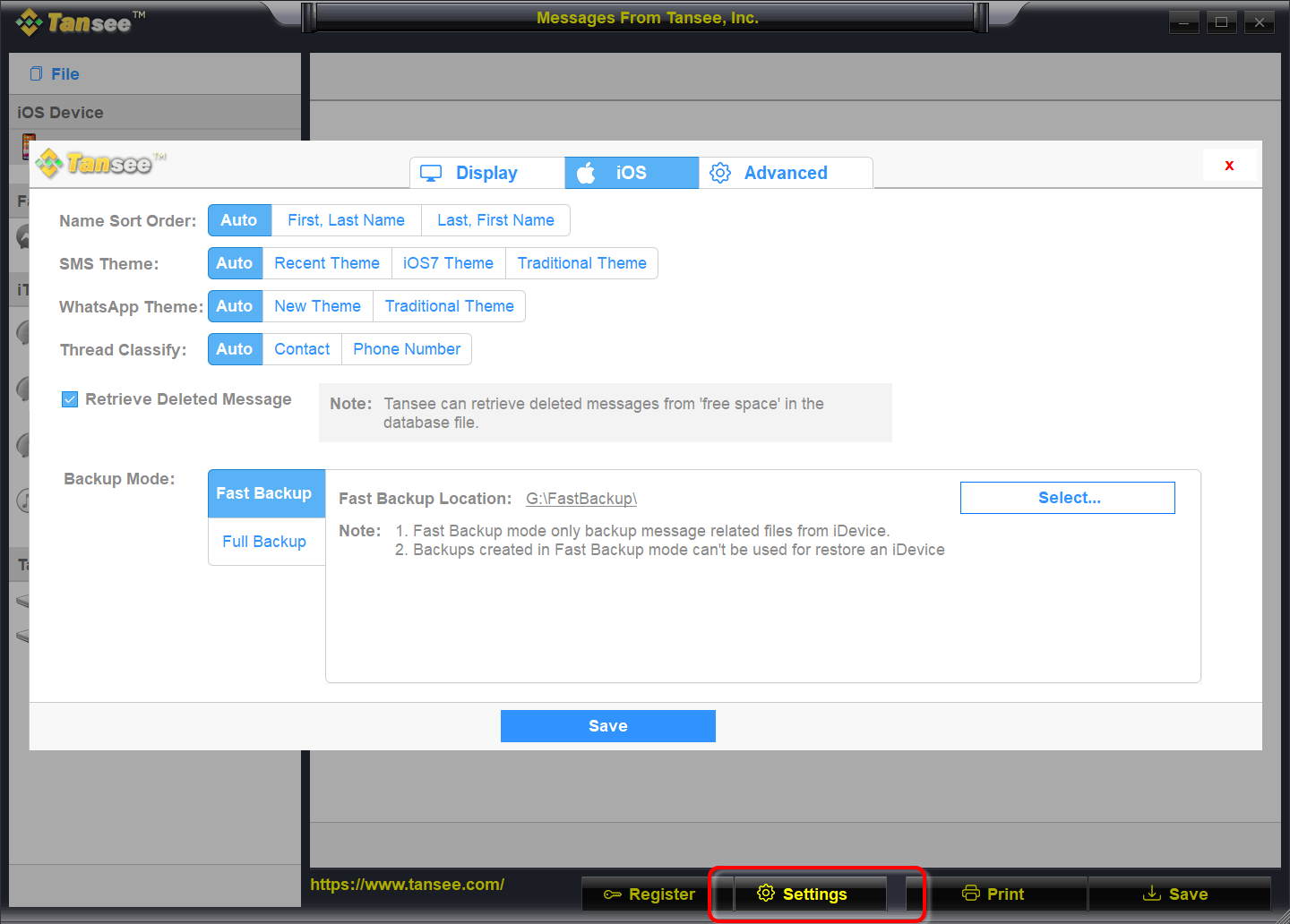The height and width of the screenshot is (924, 1290).
Task: Close settings dialog with red x
Action: coord(1229,165)
